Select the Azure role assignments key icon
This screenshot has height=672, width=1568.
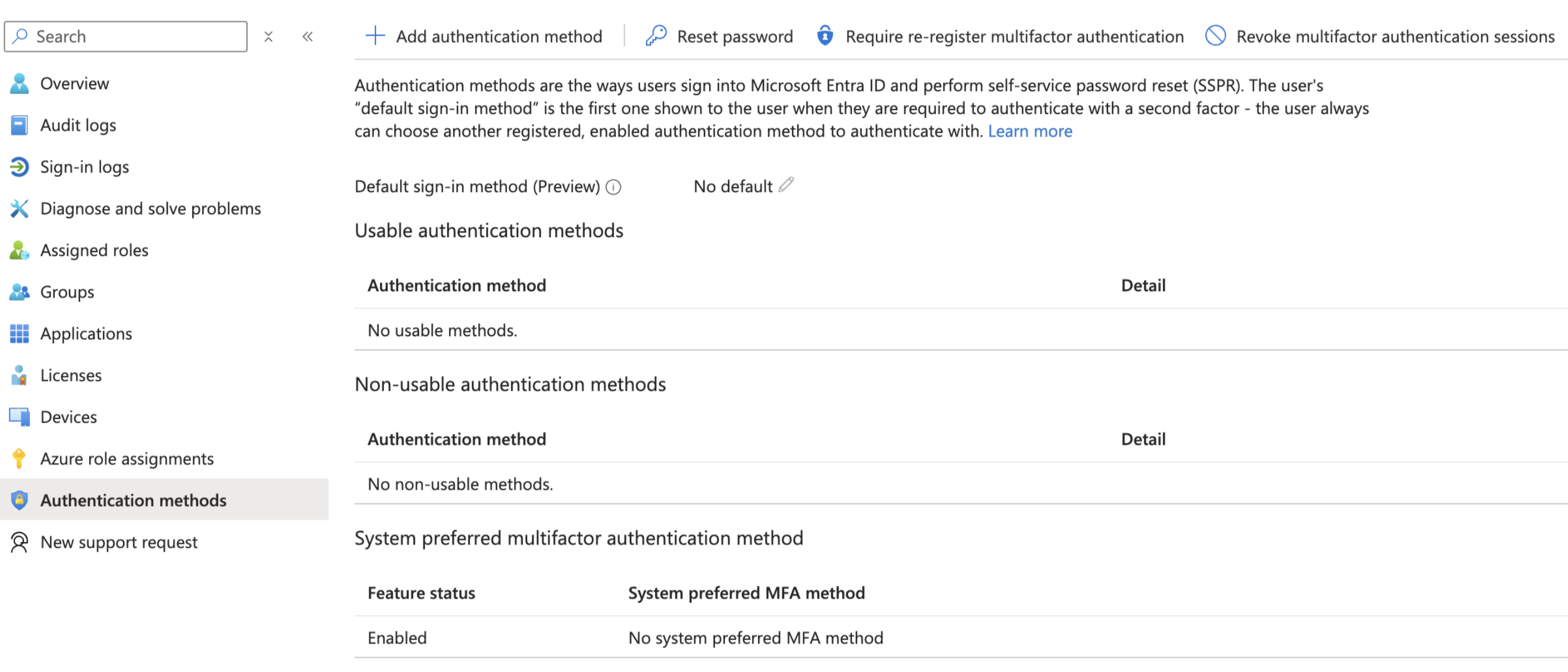pyautogui.click(x=19, y=459)
